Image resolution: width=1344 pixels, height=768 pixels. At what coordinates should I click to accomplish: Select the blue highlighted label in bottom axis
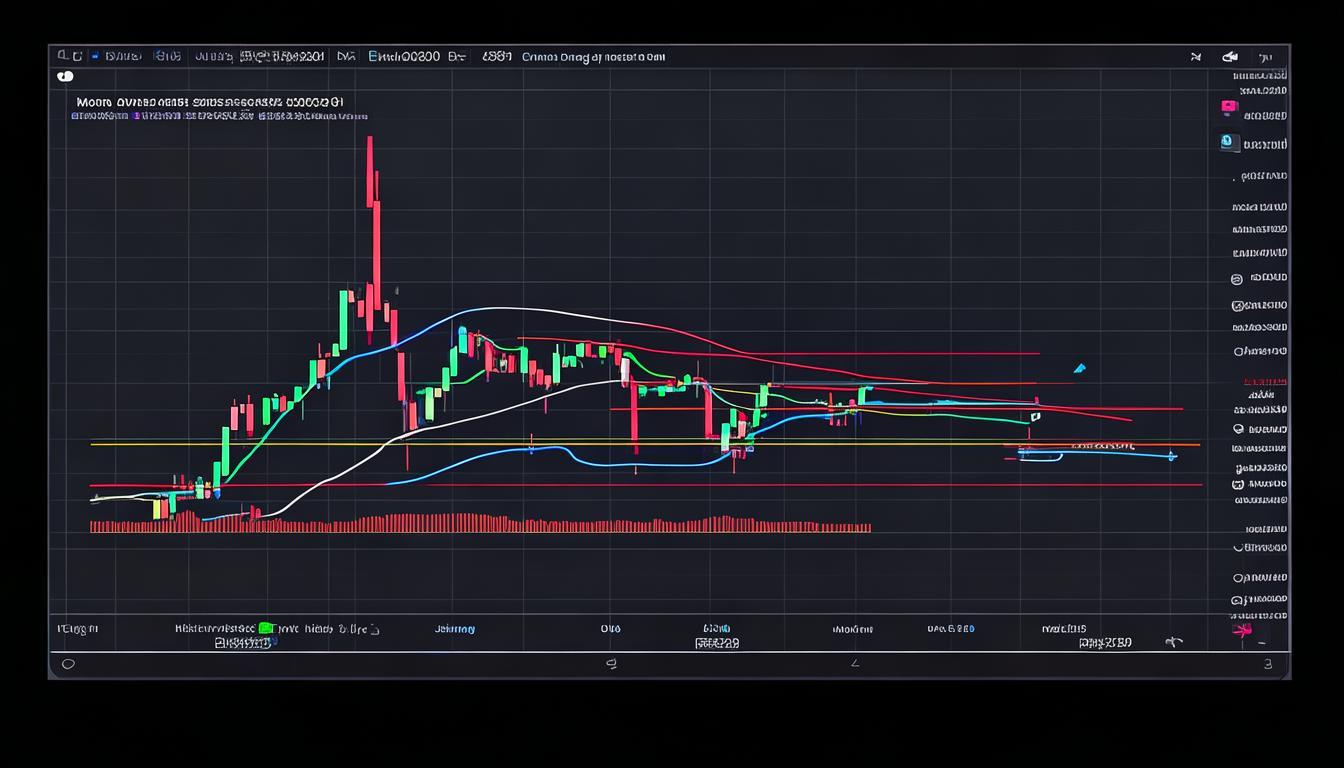[x=455, y=629]
